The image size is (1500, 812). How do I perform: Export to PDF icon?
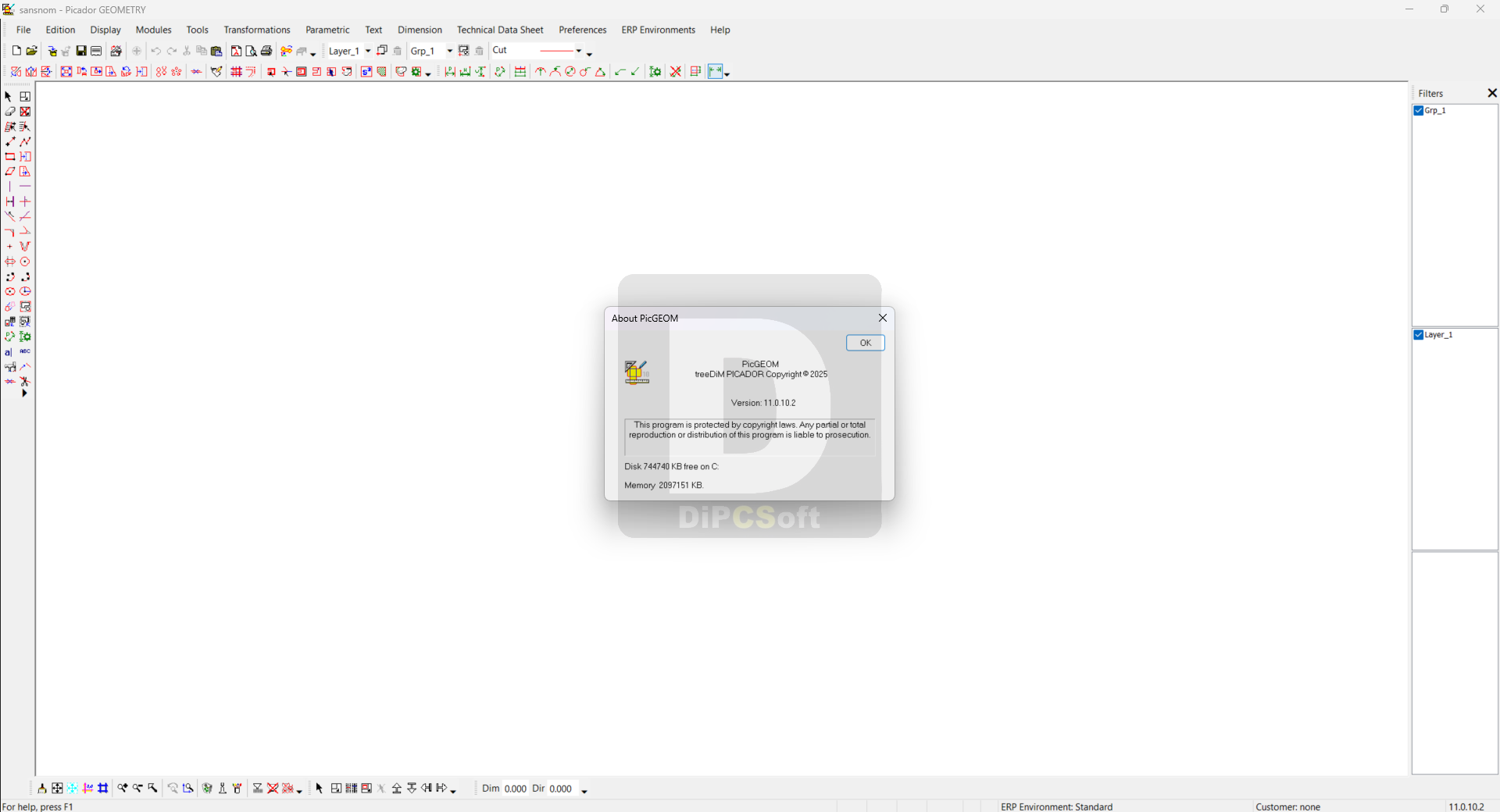click(x=236, y=51)
